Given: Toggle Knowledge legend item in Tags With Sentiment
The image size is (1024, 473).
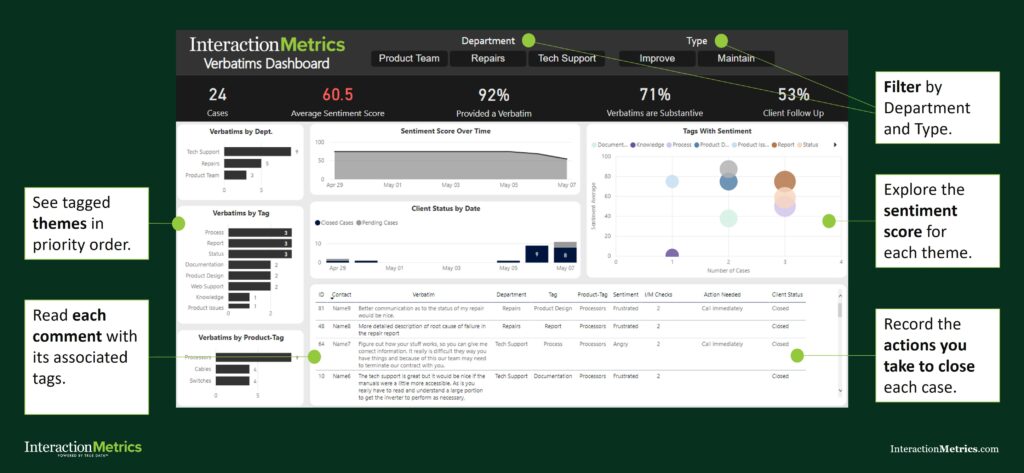Looking at the screenshot, I should (x=647, y=145).
